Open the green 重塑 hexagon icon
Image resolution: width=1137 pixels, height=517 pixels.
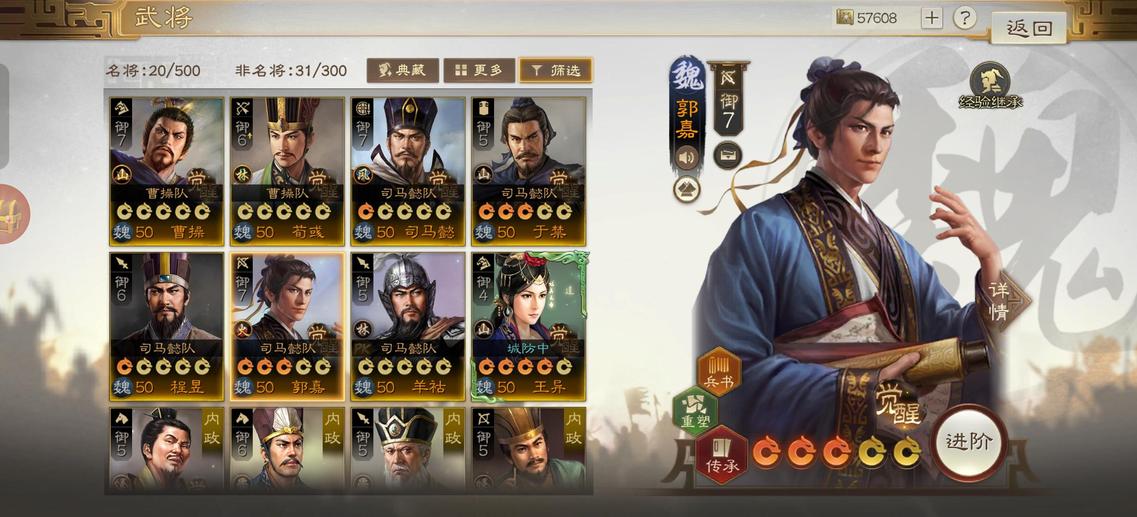click(695, 411)
